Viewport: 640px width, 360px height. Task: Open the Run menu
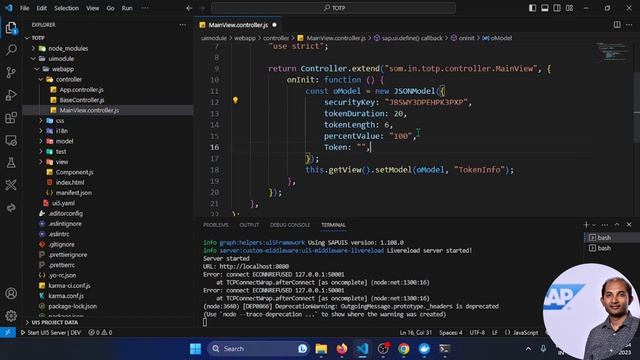(x=127, y=8)
